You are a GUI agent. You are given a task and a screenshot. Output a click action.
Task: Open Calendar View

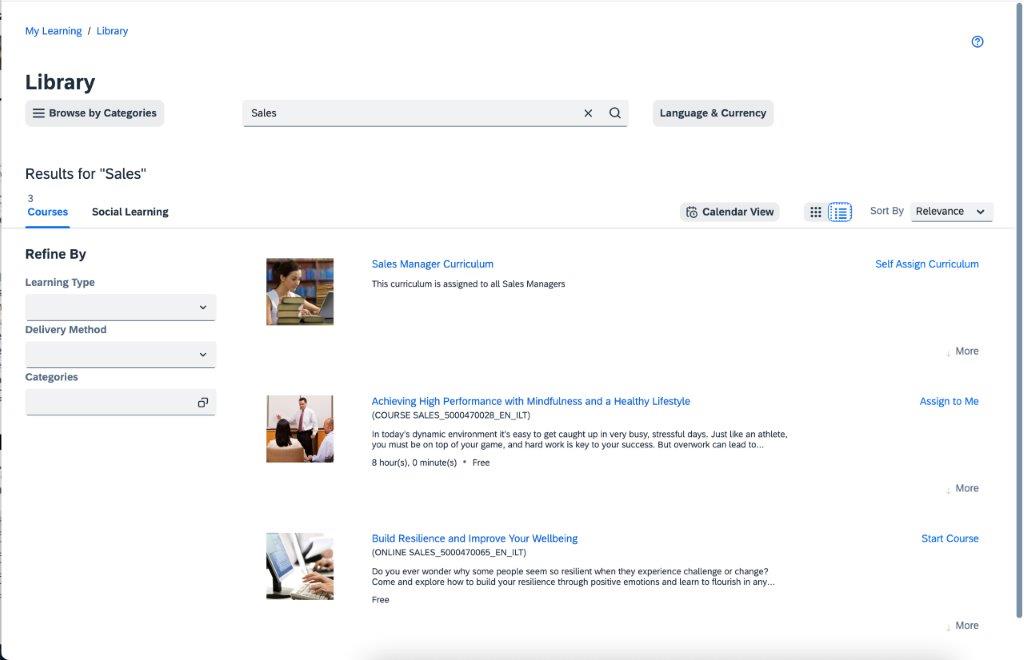pos(729,212)
